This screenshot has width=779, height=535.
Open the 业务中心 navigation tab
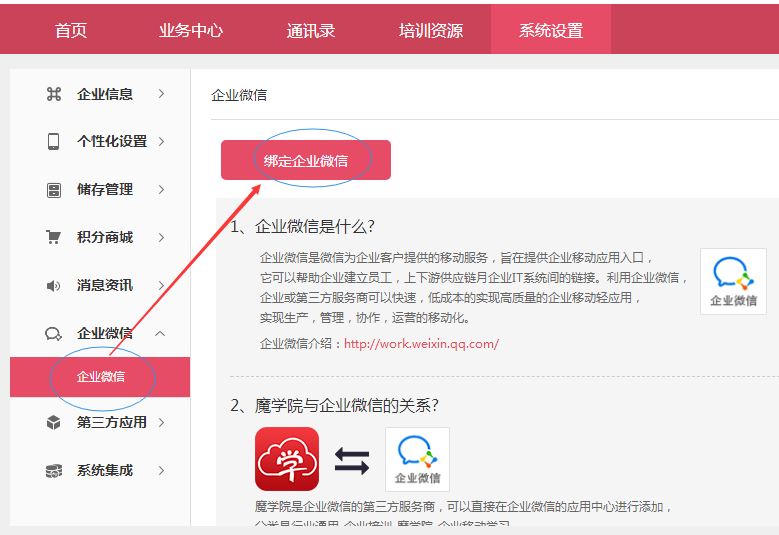[191, 30]
